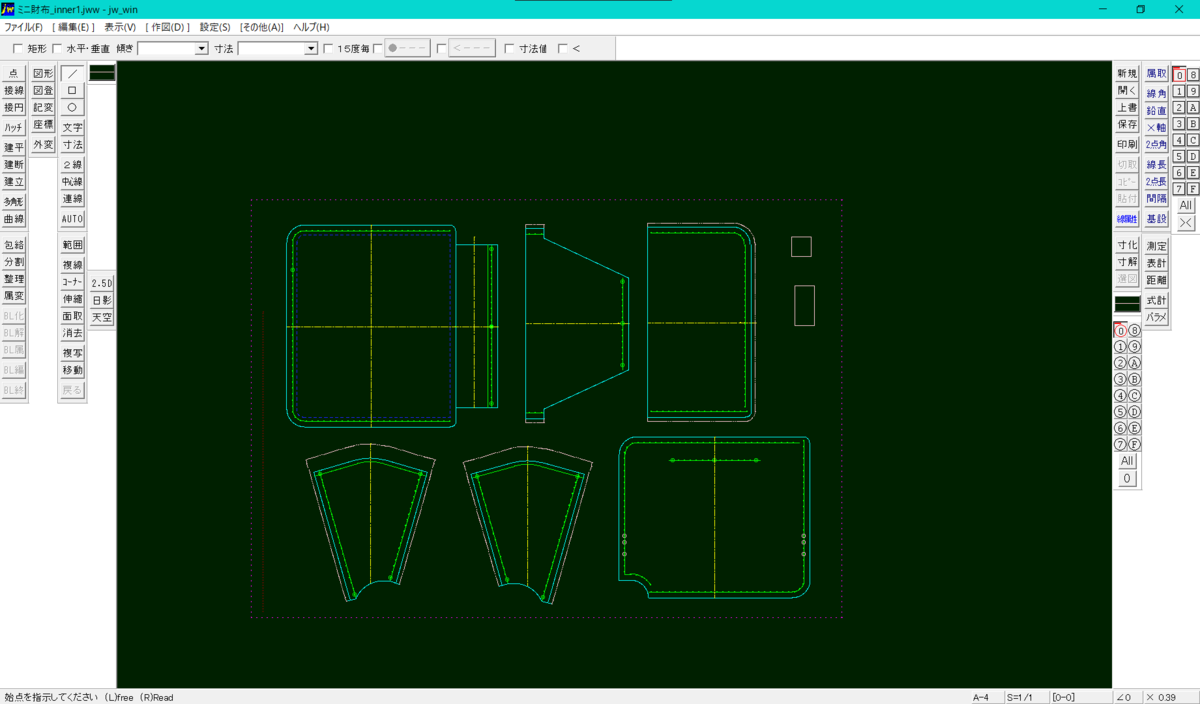Open the 設定(S) menu
The width and height of the screenshot is (1200, 704).
(215, 27)
